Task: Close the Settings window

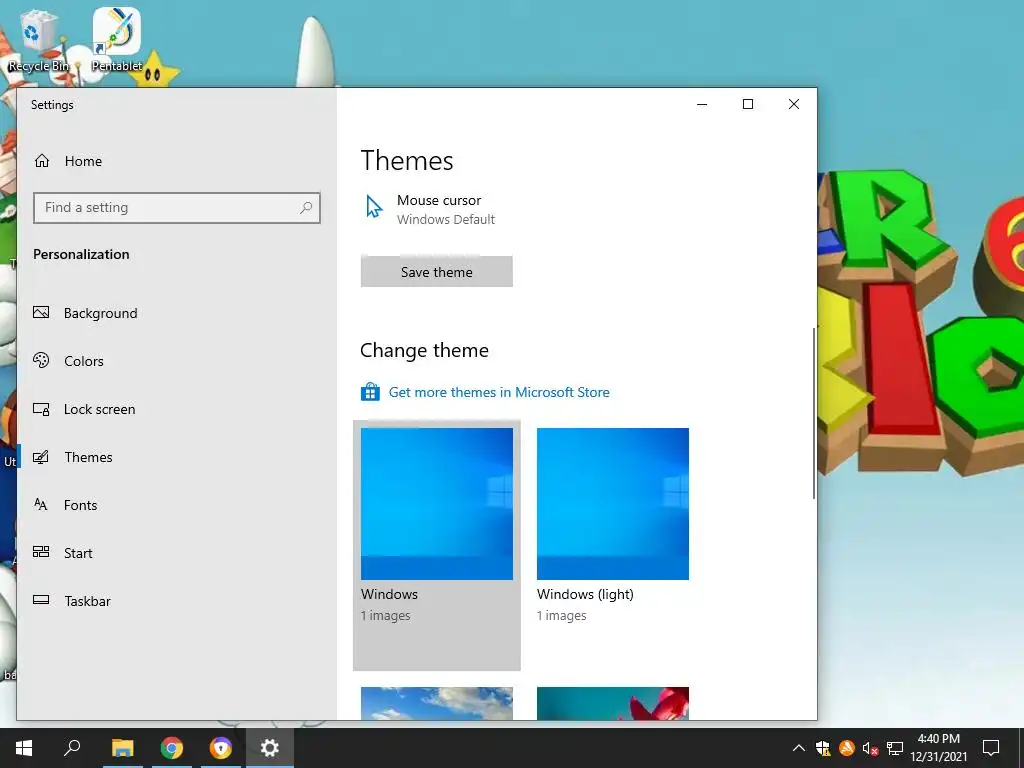Action: 793,104
